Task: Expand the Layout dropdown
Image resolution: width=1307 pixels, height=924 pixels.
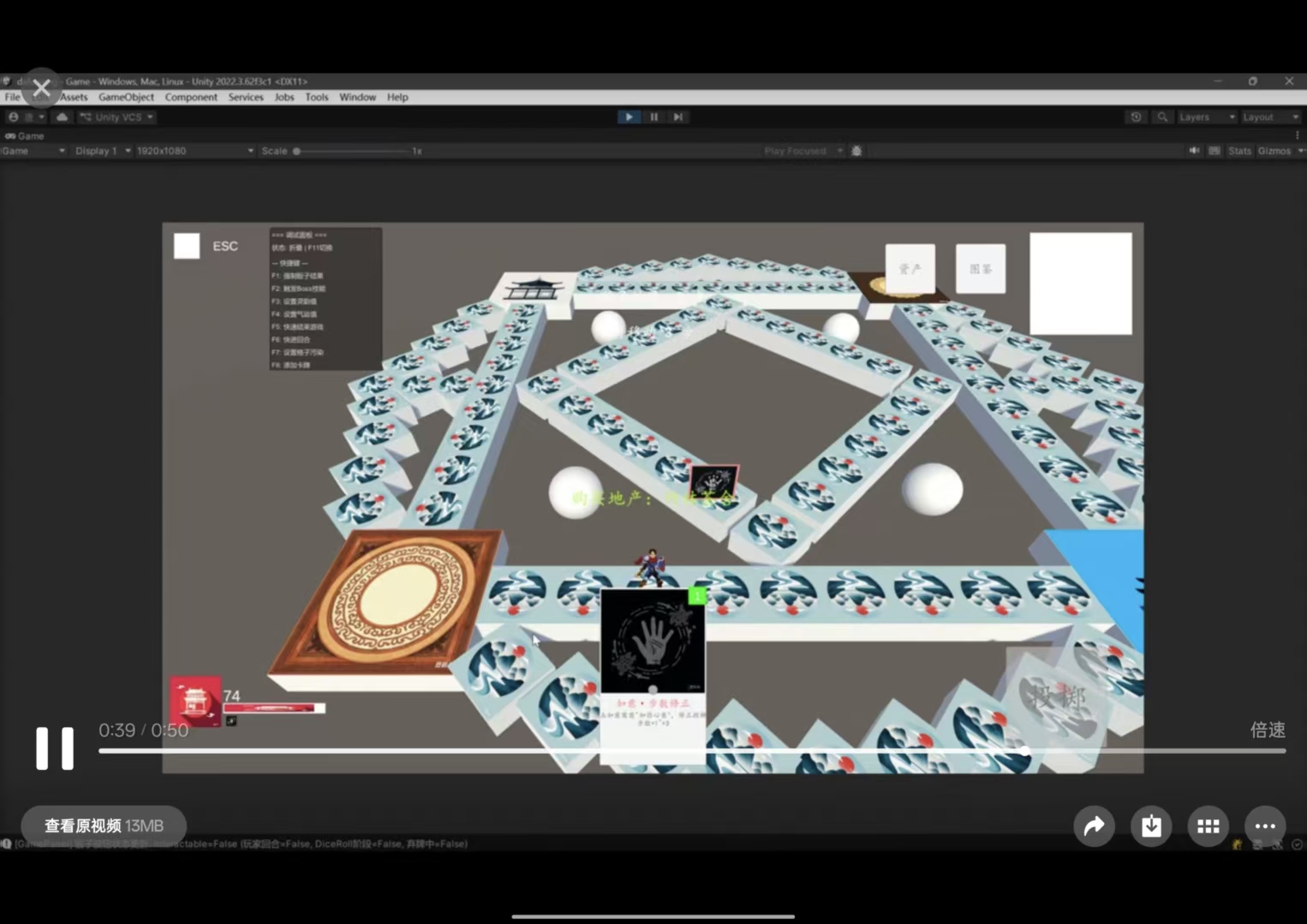Action: [1271, 117]
